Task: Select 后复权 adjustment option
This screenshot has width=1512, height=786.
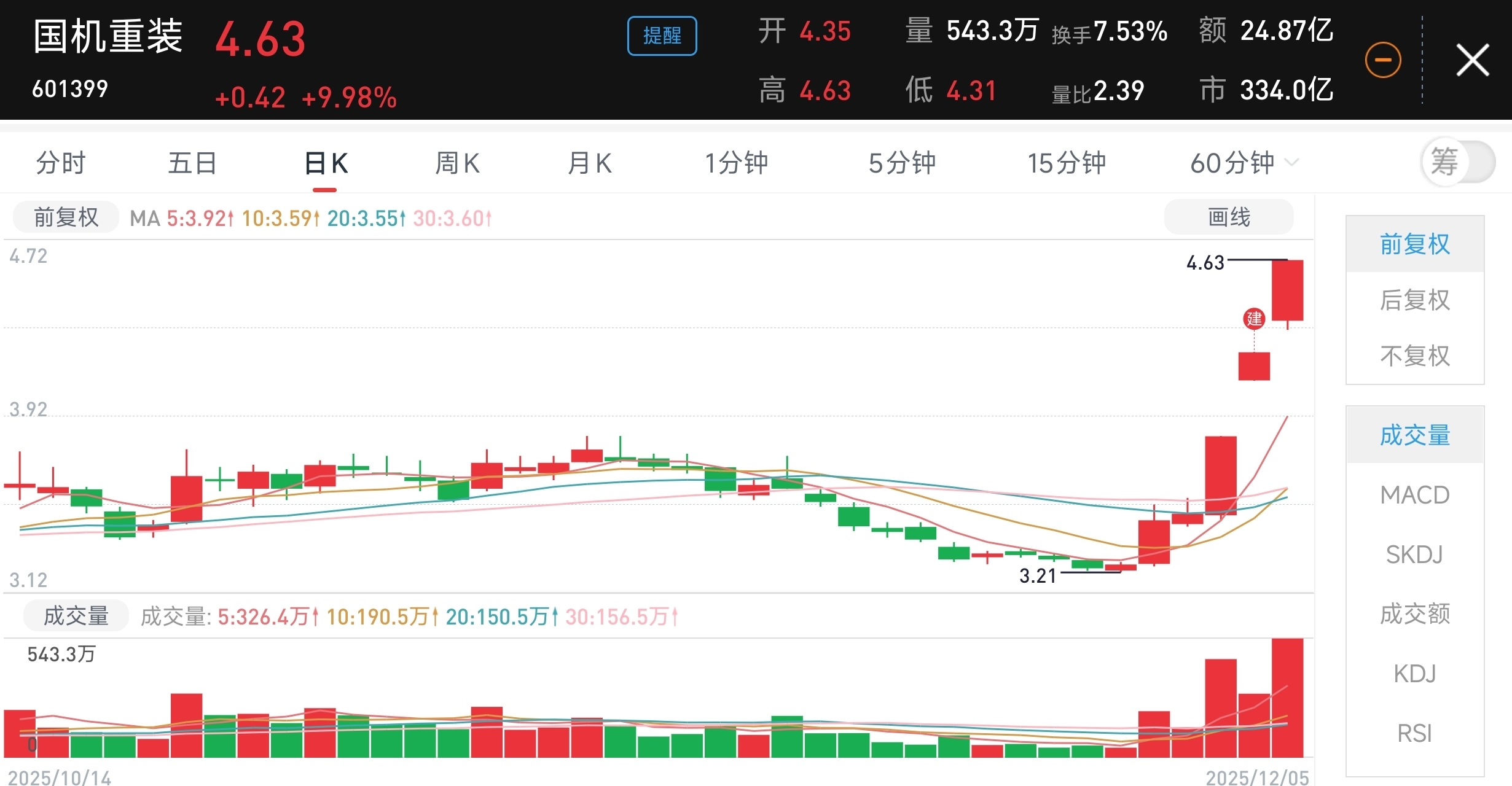Action: click(x=1414, y=300)
